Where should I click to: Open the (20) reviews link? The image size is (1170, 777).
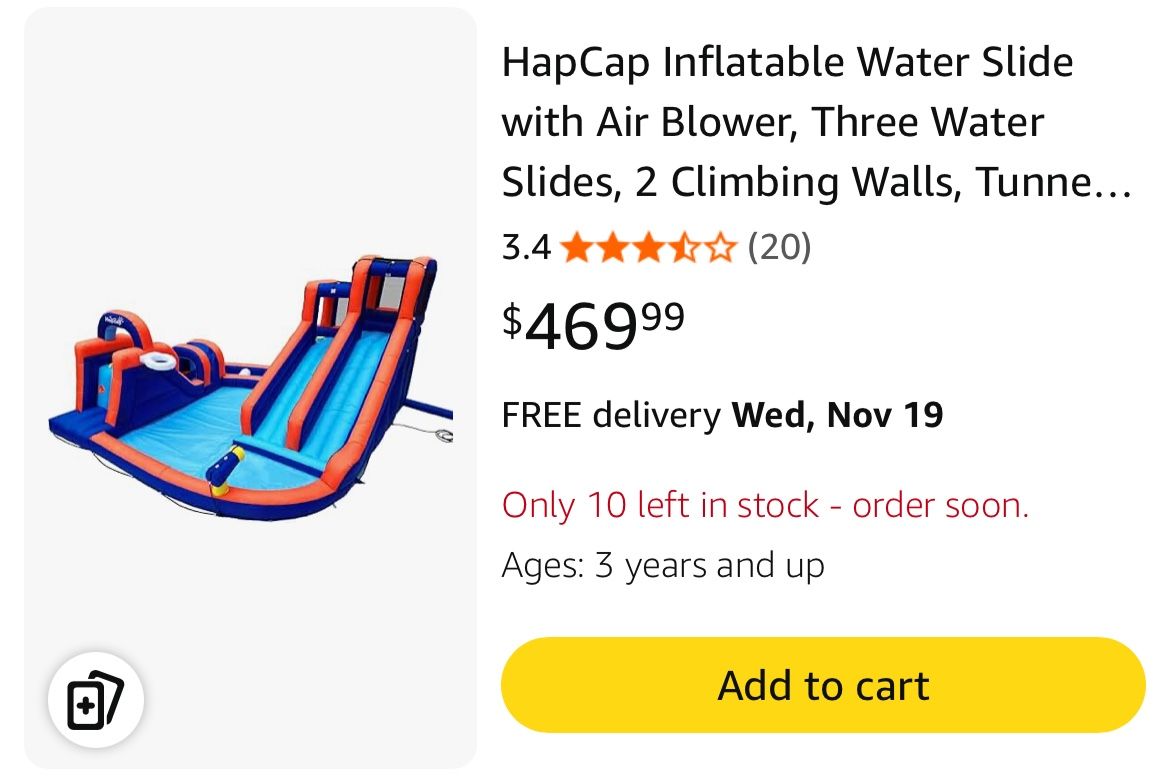(x=780, y=247)
